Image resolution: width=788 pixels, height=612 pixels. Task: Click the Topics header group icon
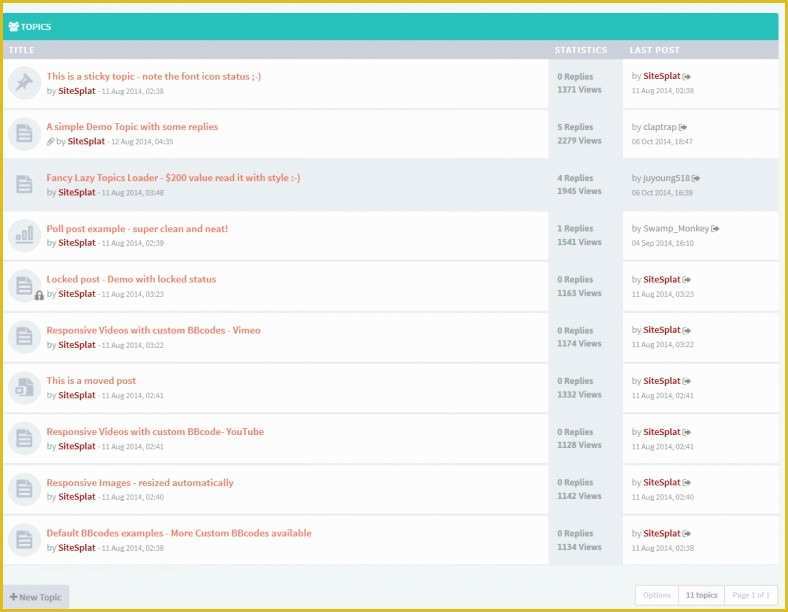pyautogui.click(x=14, y=27)
